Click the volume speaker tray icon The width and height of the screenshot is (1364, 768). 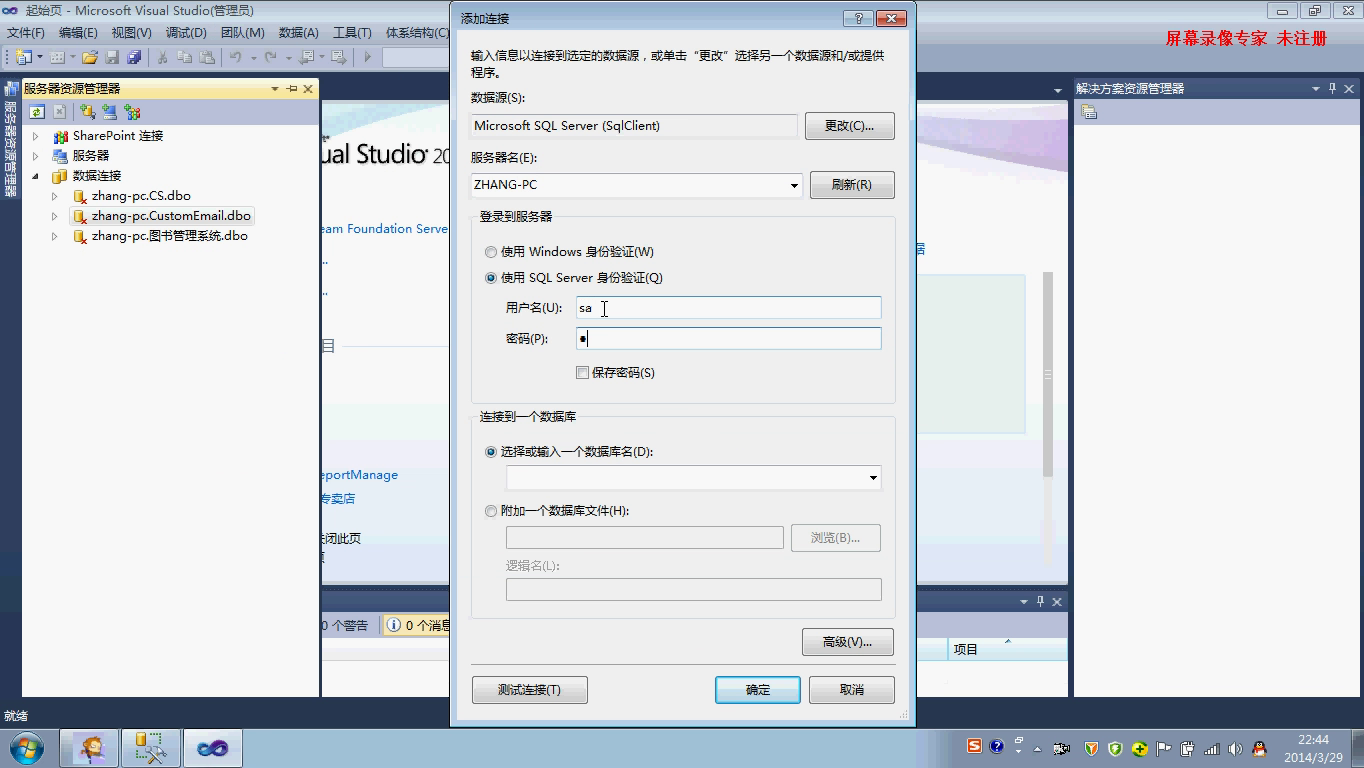coord(1235,748)
